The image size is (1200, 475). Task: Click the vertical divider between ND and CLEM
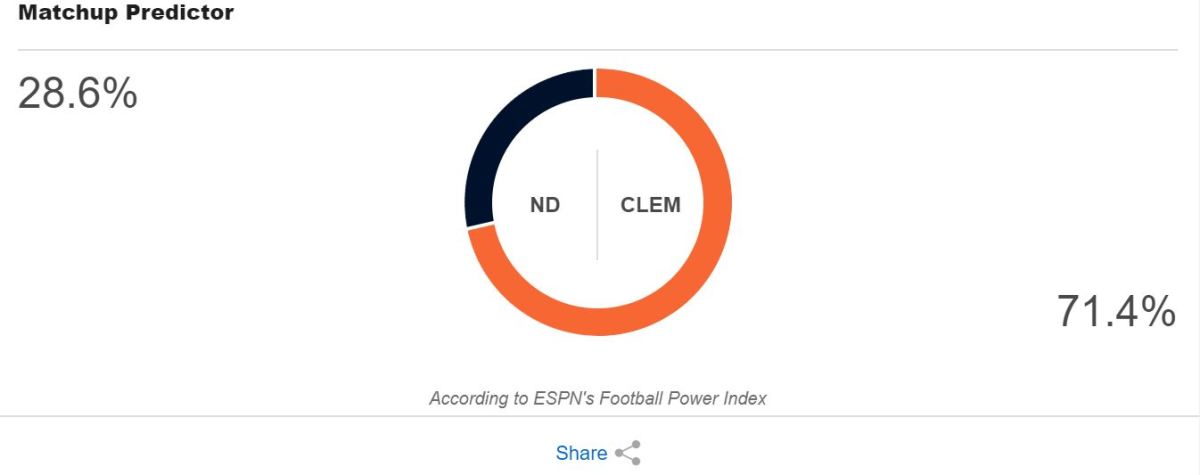click(x=598, y=205)
